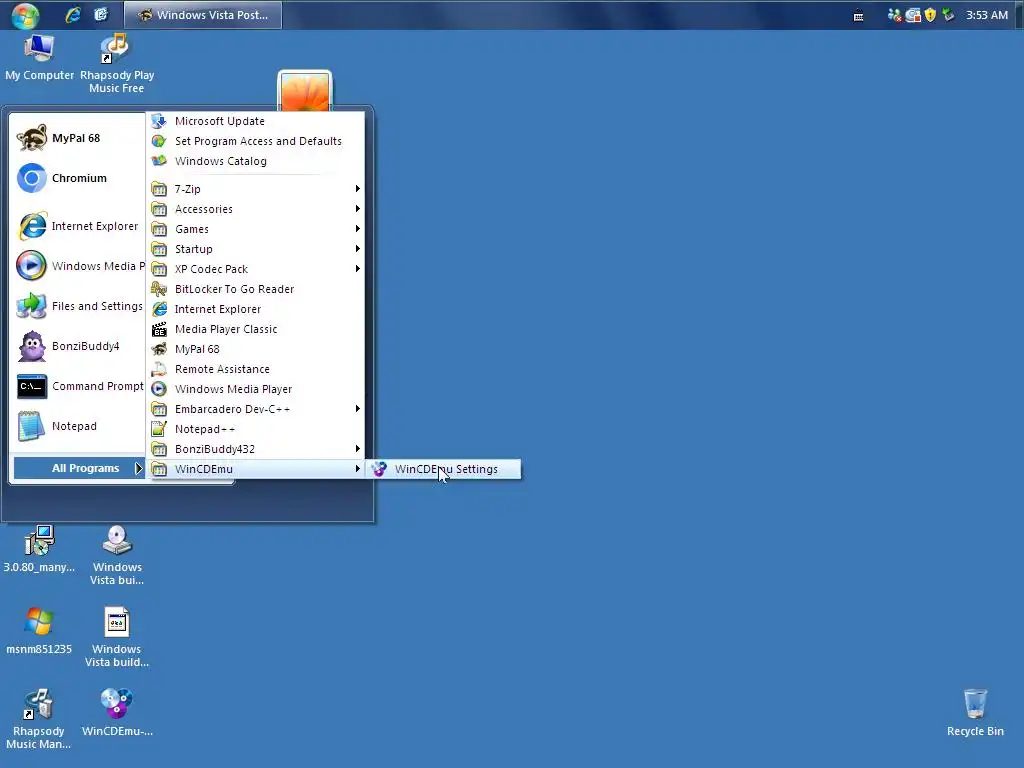Viewport: 1024px width, 768px height.
Task: Open Internet Explorer pinned Start item
Action: tap(78, 226)
